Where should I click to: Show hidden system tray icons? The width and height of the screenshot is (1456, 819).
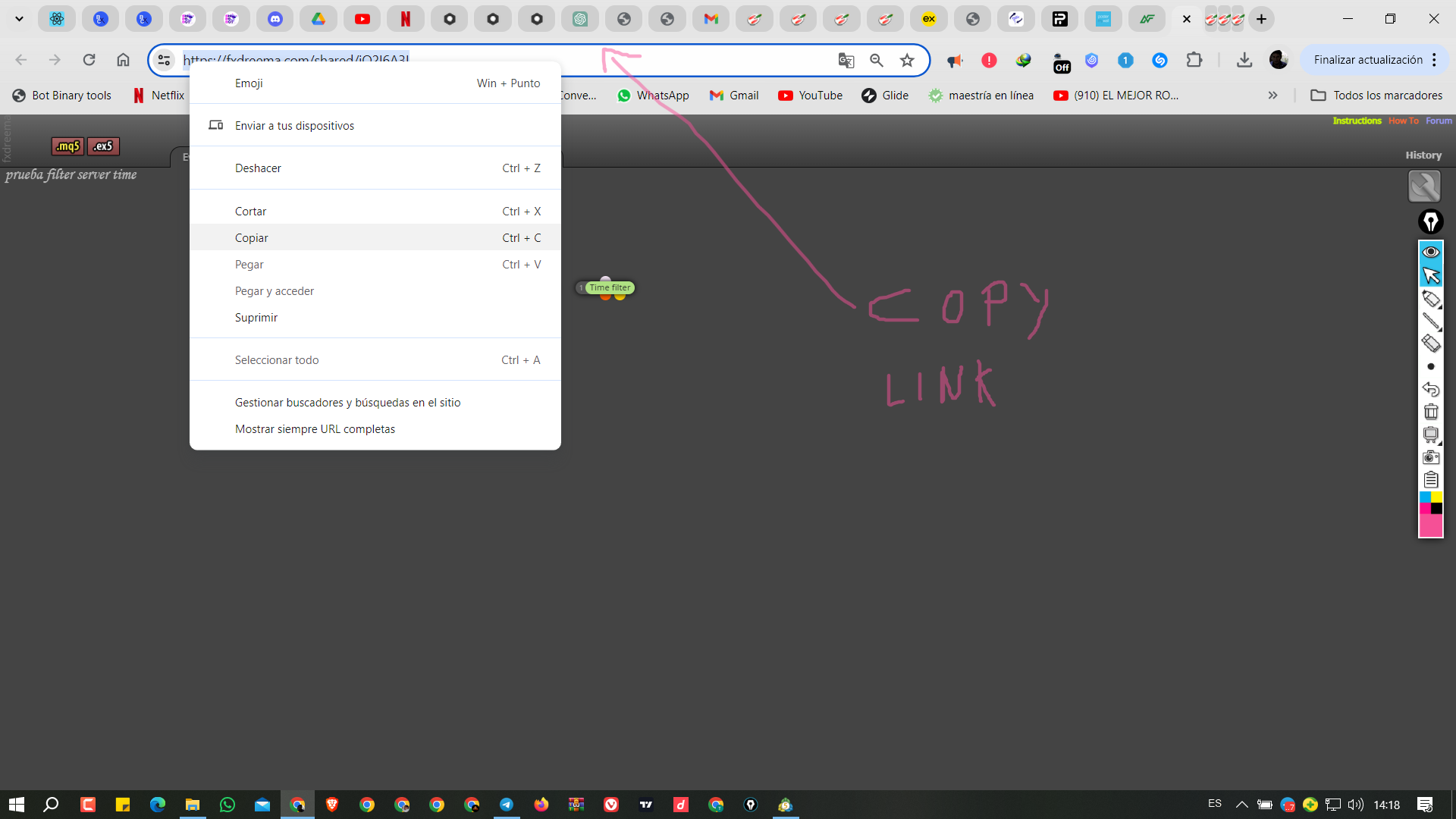click(x=1241, y=805)
